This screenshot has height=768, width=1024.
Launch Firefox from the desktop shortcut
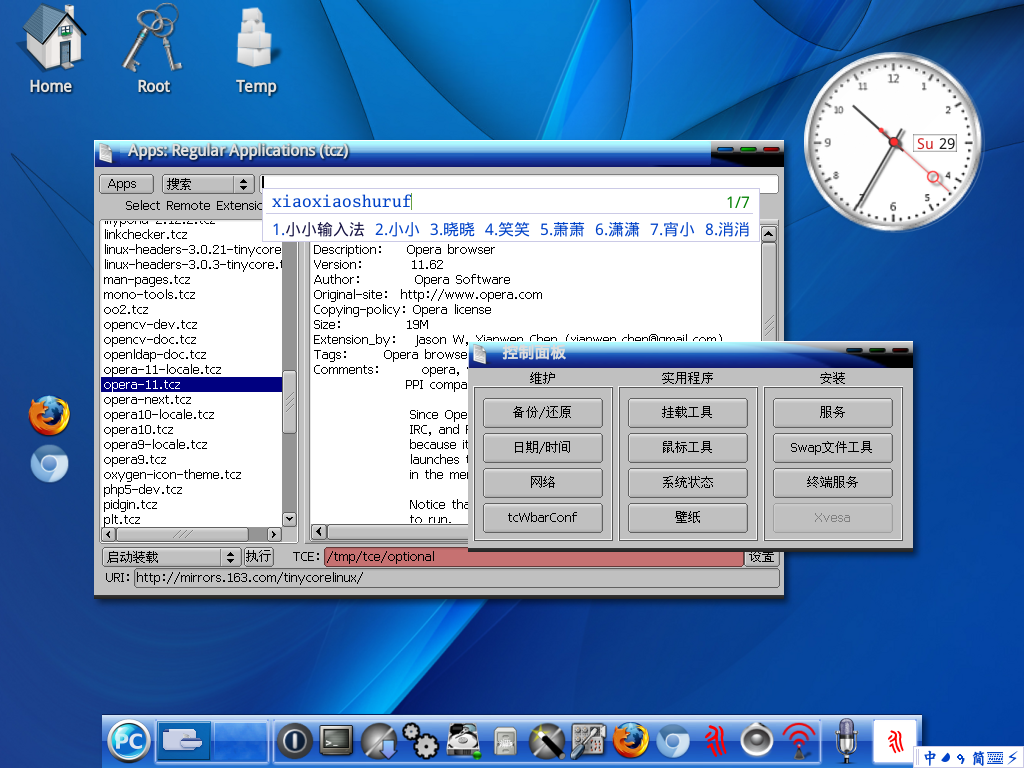(49, 415)
